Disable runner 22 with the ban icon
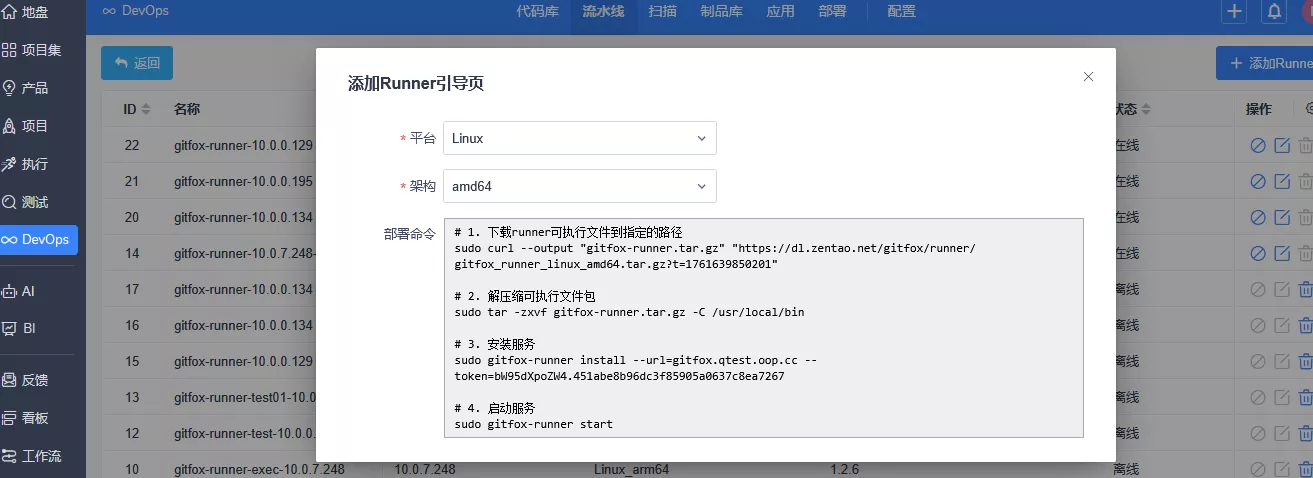 [x=1258, y=146]
